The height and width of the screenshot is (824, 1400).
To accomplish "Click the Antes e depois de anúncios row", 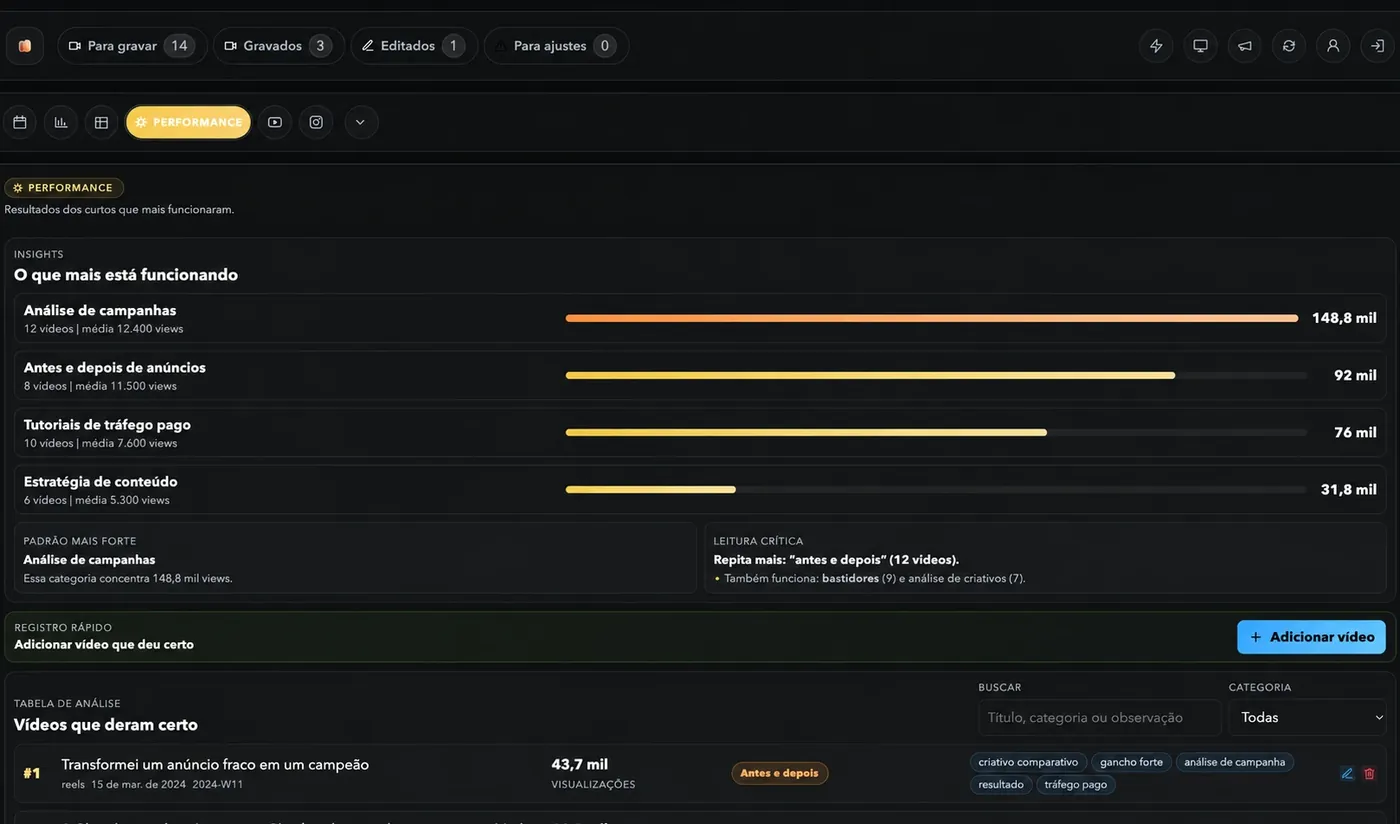I will click(x=700, y=375).
